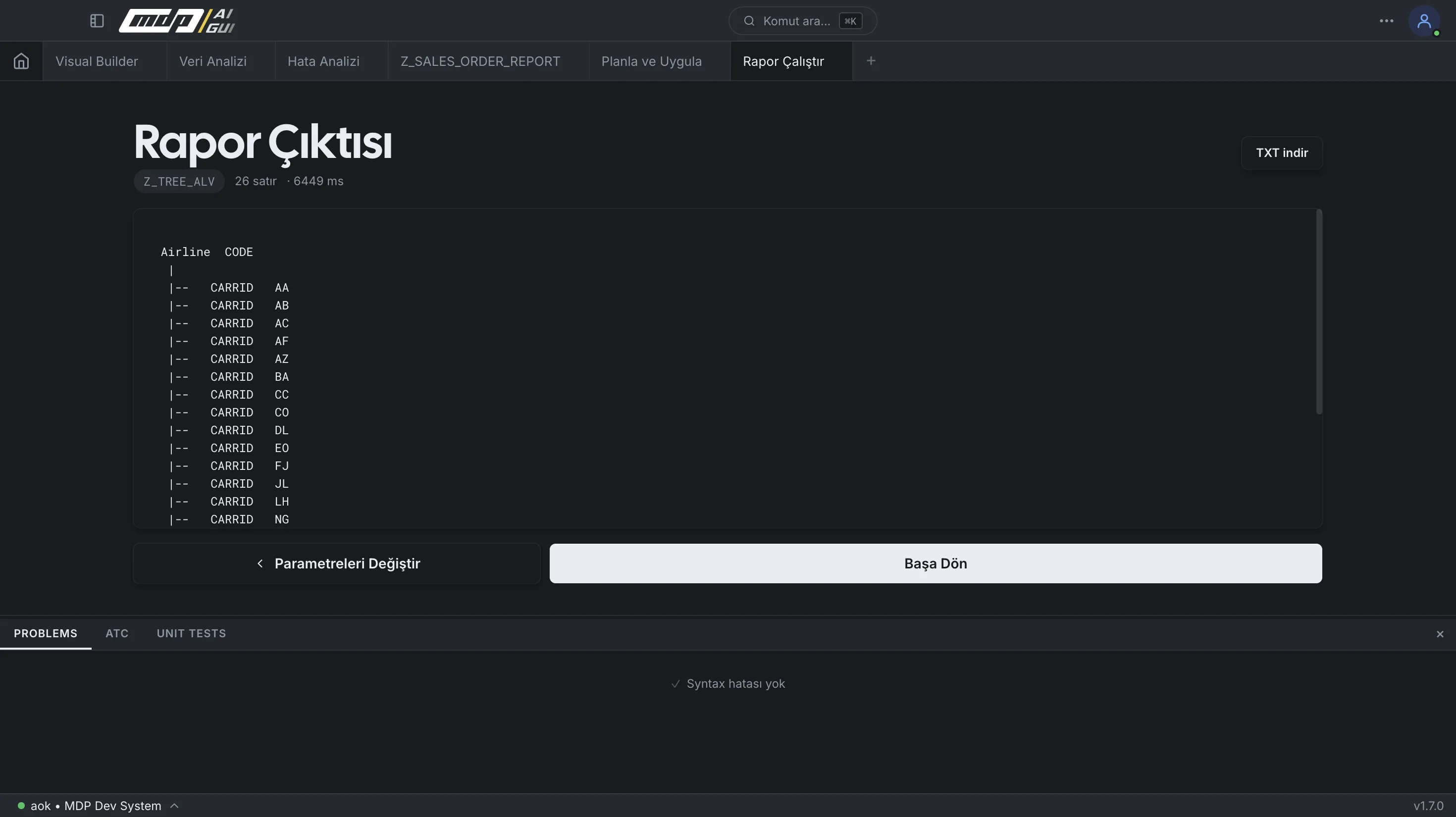1456x817 pixels.
Task: Select the UNIT TESTS panel tab
Action: click(191, 633)
